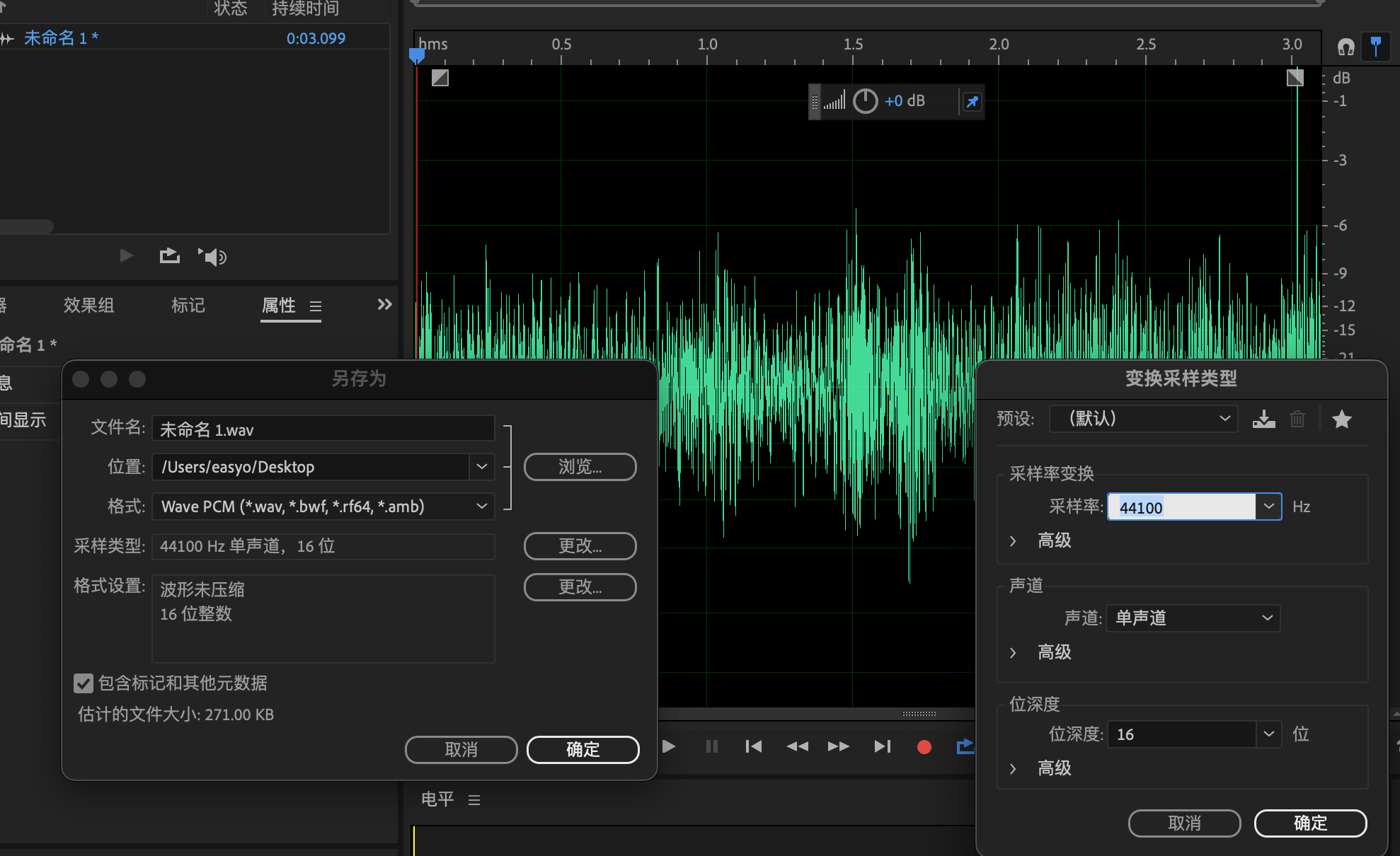Click the transport Play button
The image size is (1400, 856).
669,746
